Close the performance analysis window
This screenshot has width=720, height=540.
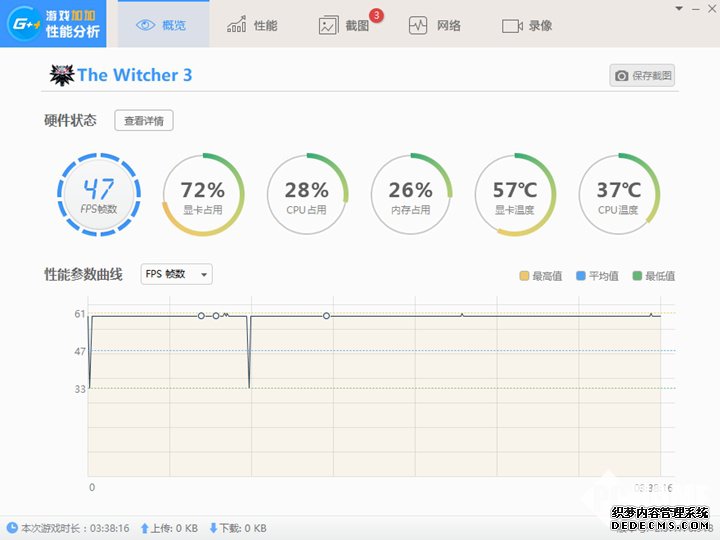(x=712, y=9)
